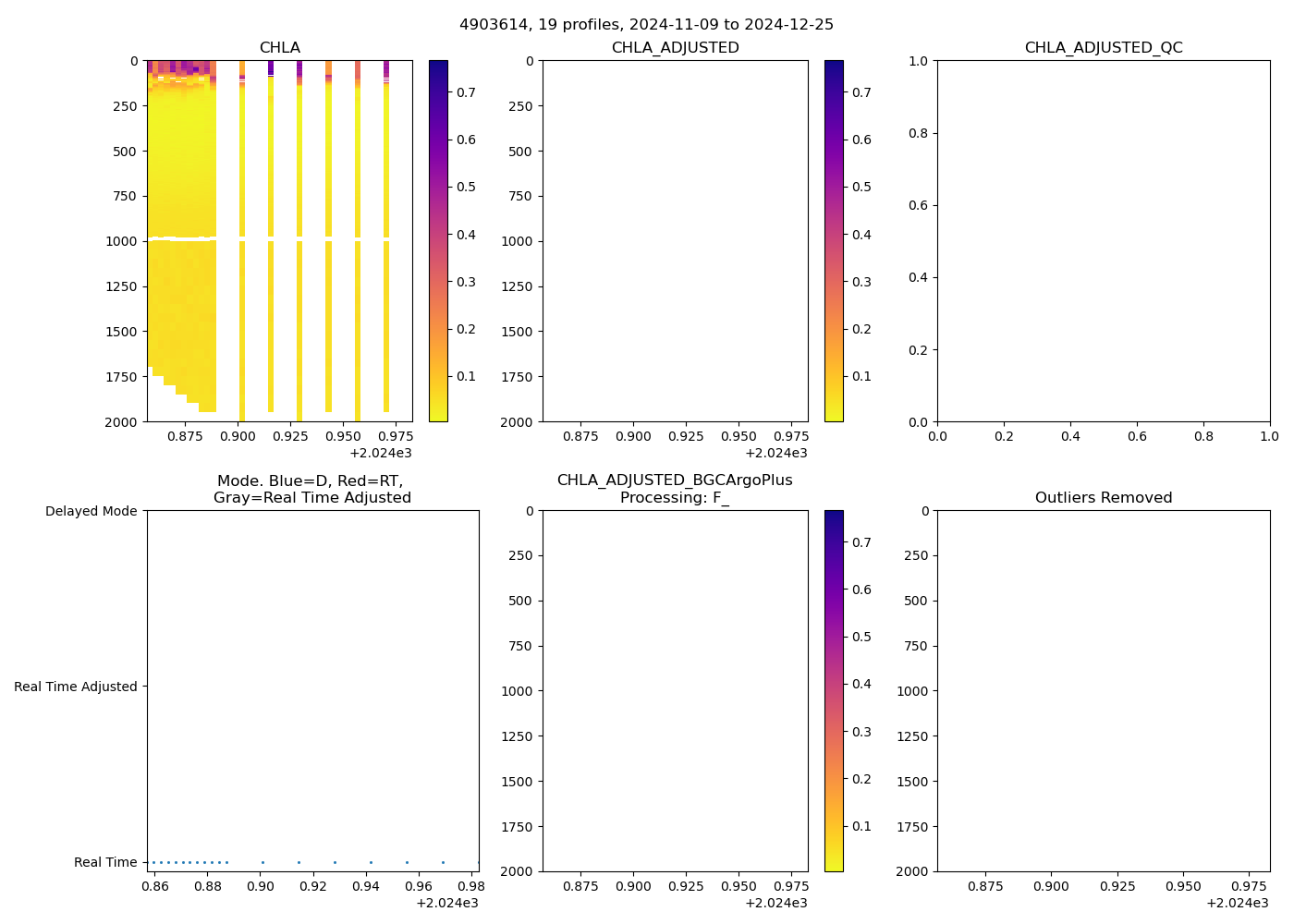Click inside the empty CHLA_ADJUSTED plot area
This screenshot has height=924, width=1294.
[675, 240]
